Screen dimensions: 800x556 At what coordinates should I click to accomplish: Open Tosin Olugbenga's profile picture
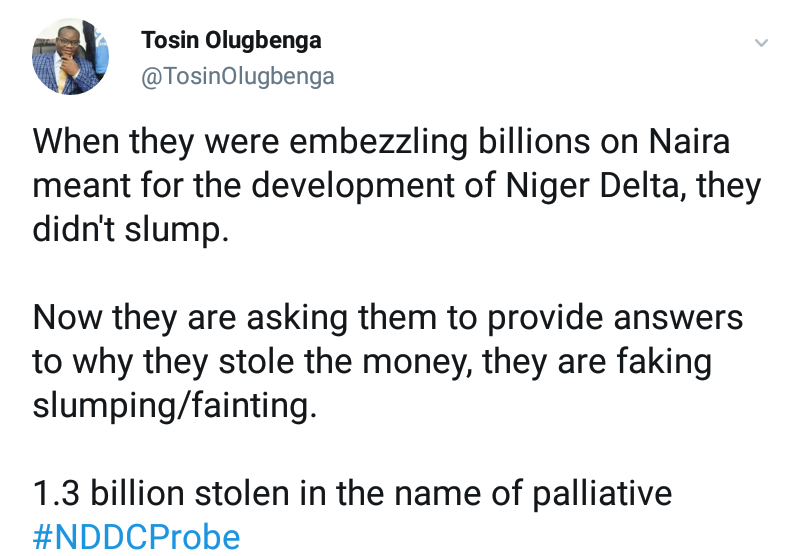70,58
